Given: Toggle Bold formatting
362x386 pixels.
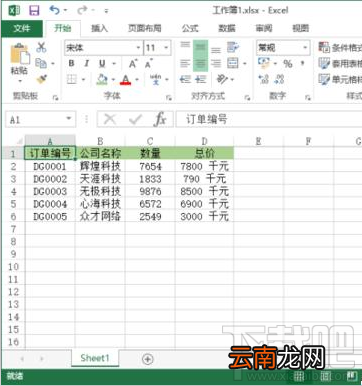Looking at the screenshot, I should click(71, 63).
